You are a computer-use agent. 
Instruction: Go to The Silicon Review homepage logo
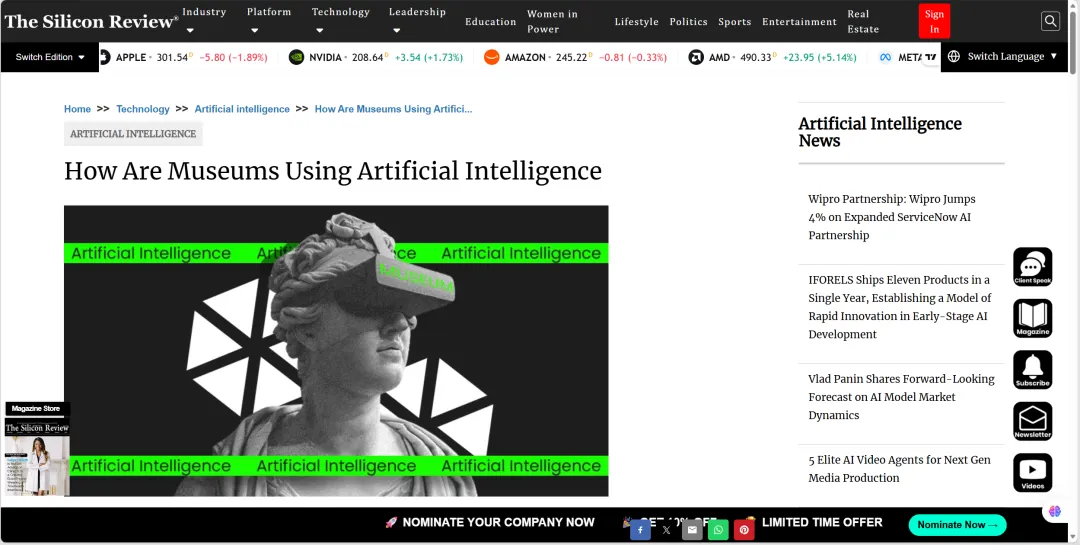click(x=91, y=21)
